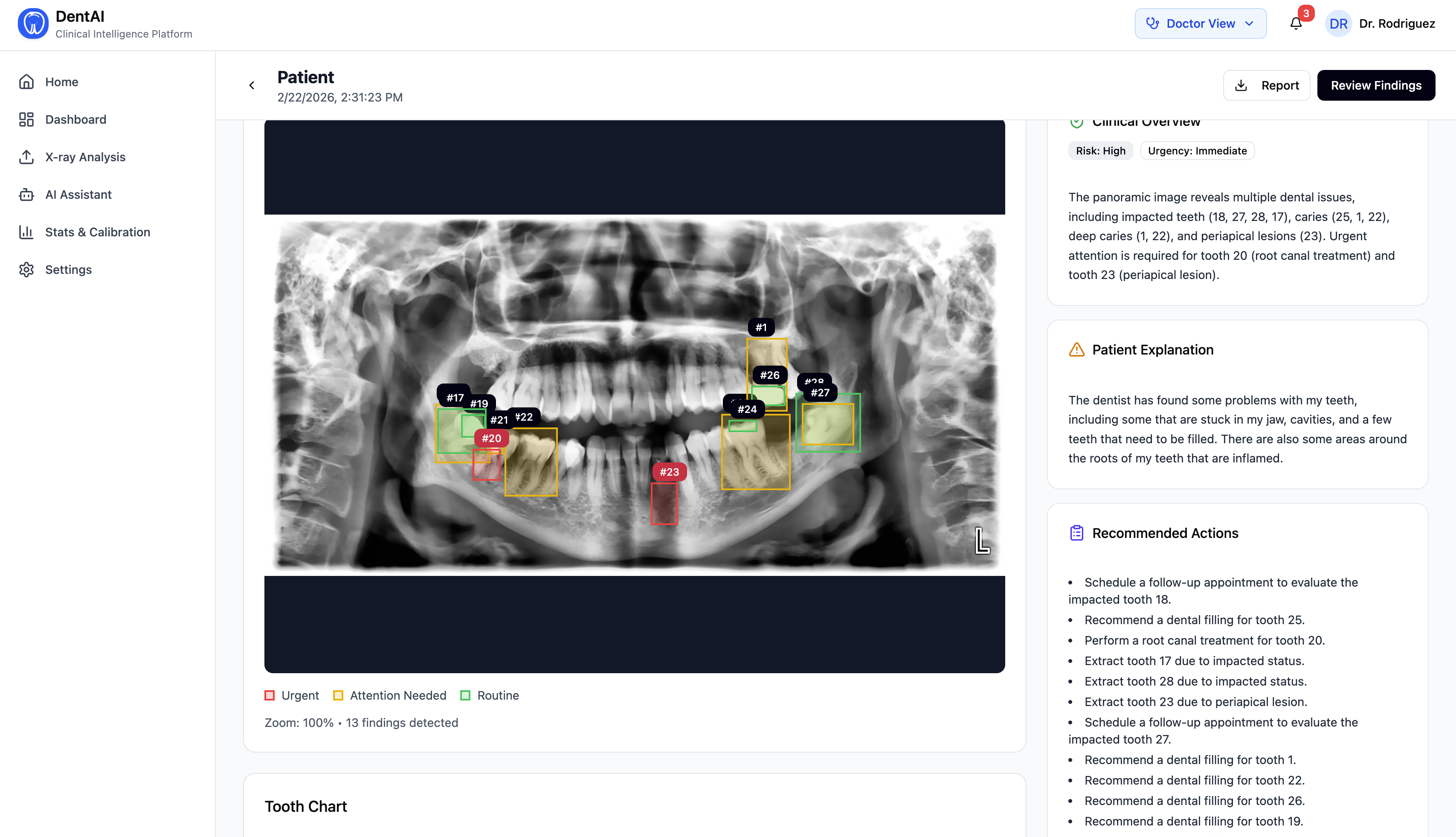Select the urgent #20 finding label
This screenshot has width=1456, height=837.
coord(491,438)
